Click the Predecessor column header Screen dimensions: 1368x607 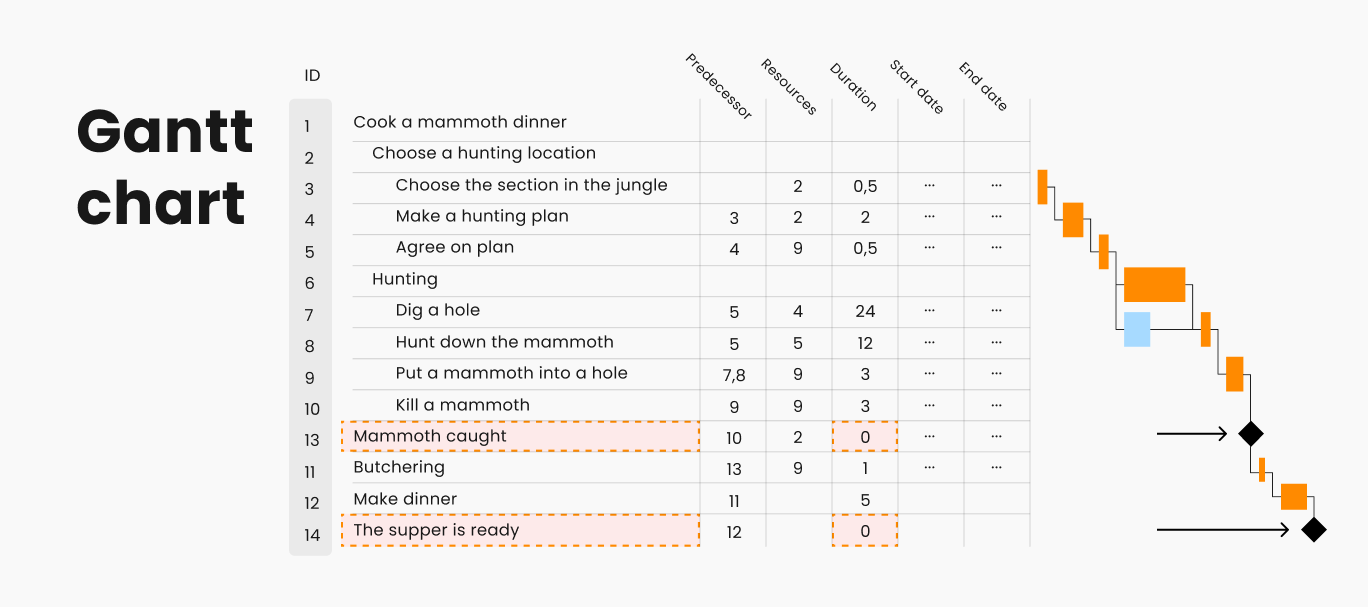coord(718,86)
